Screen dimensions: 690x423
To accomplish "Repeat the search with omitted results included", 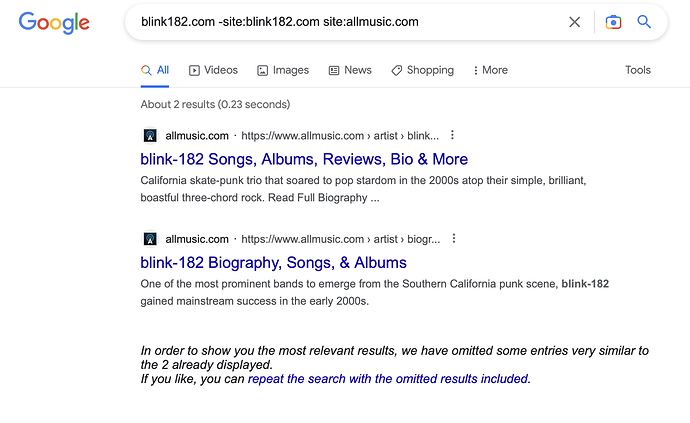I will [x=388, y=379].
